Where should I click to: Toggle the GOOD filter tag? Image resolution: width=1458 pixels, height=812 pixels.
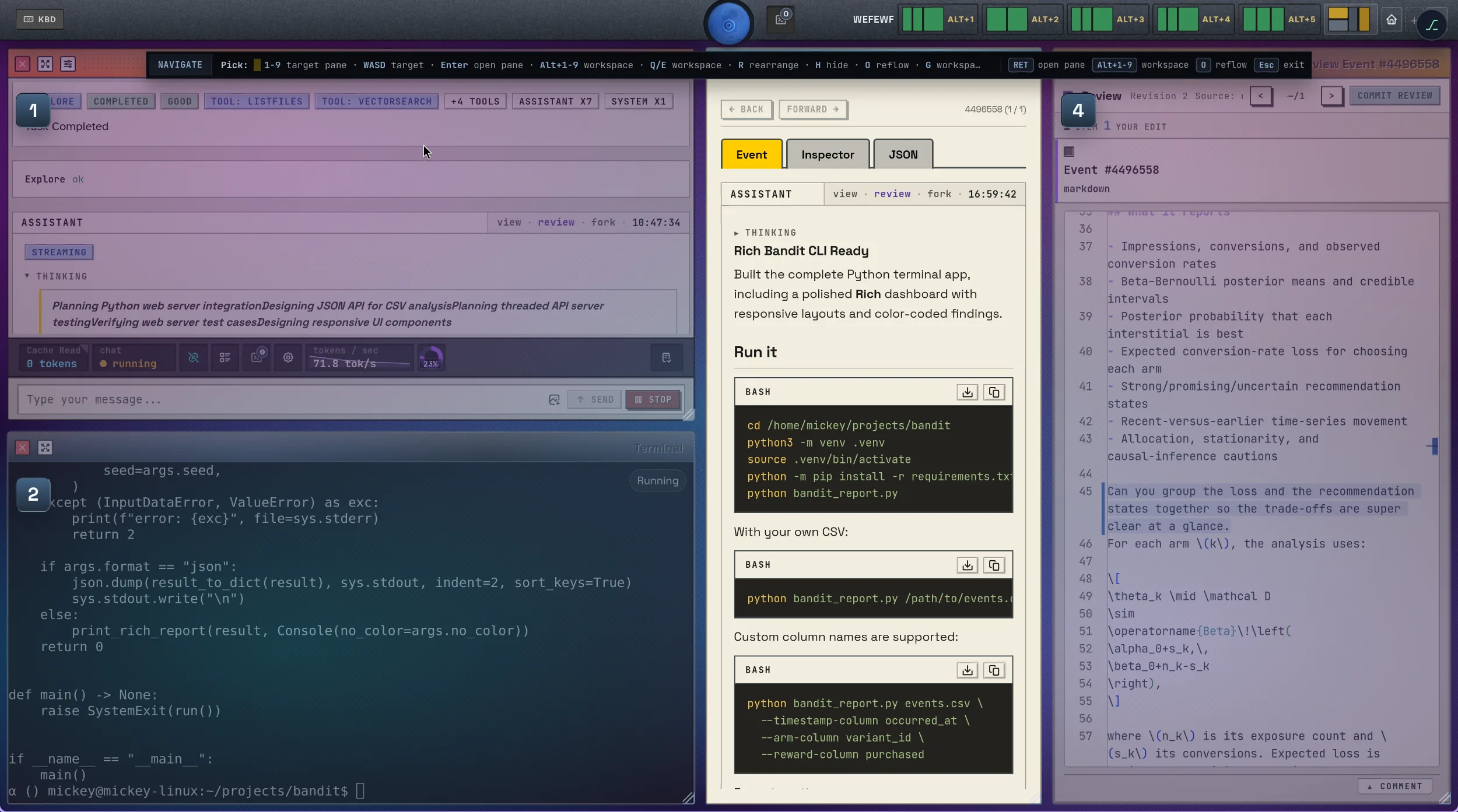(x=180, y=101)
